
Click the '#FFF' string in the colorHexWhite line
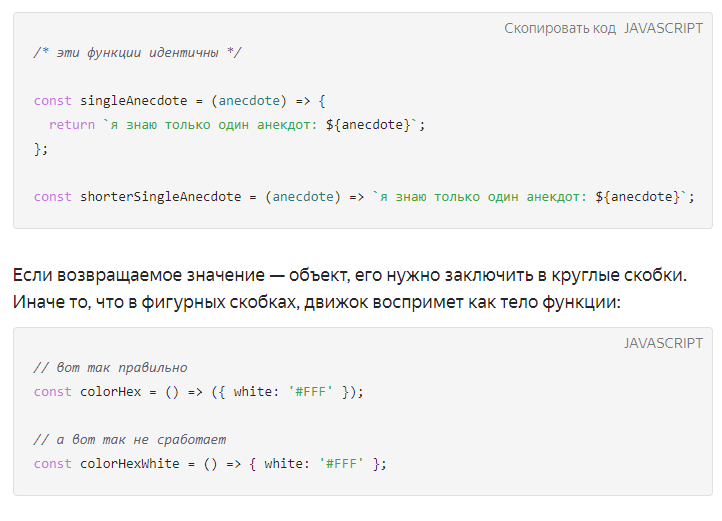pyautogui.click(x=341, y=463)
